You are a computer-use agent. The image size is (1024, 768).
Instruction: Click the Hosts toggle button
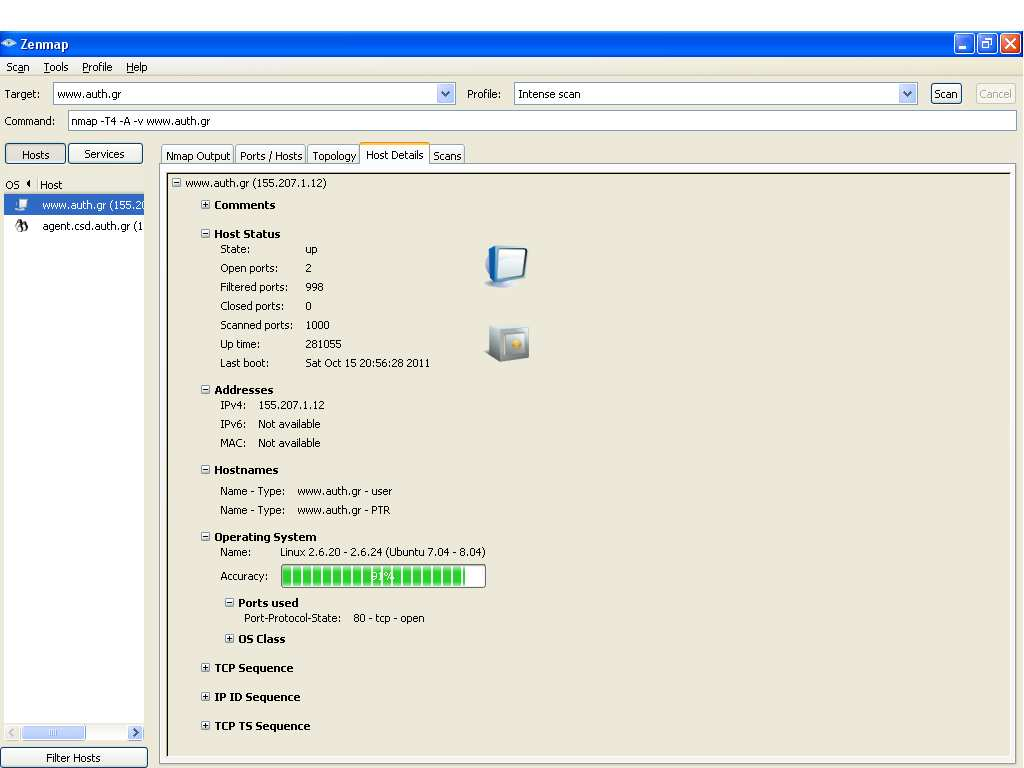(x=35, y=154)
